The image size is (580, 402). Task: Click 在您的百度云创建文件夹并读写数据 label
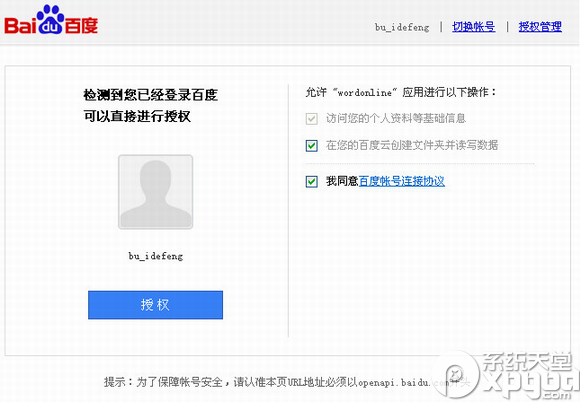pyautogui.click(x=412, y=145)
